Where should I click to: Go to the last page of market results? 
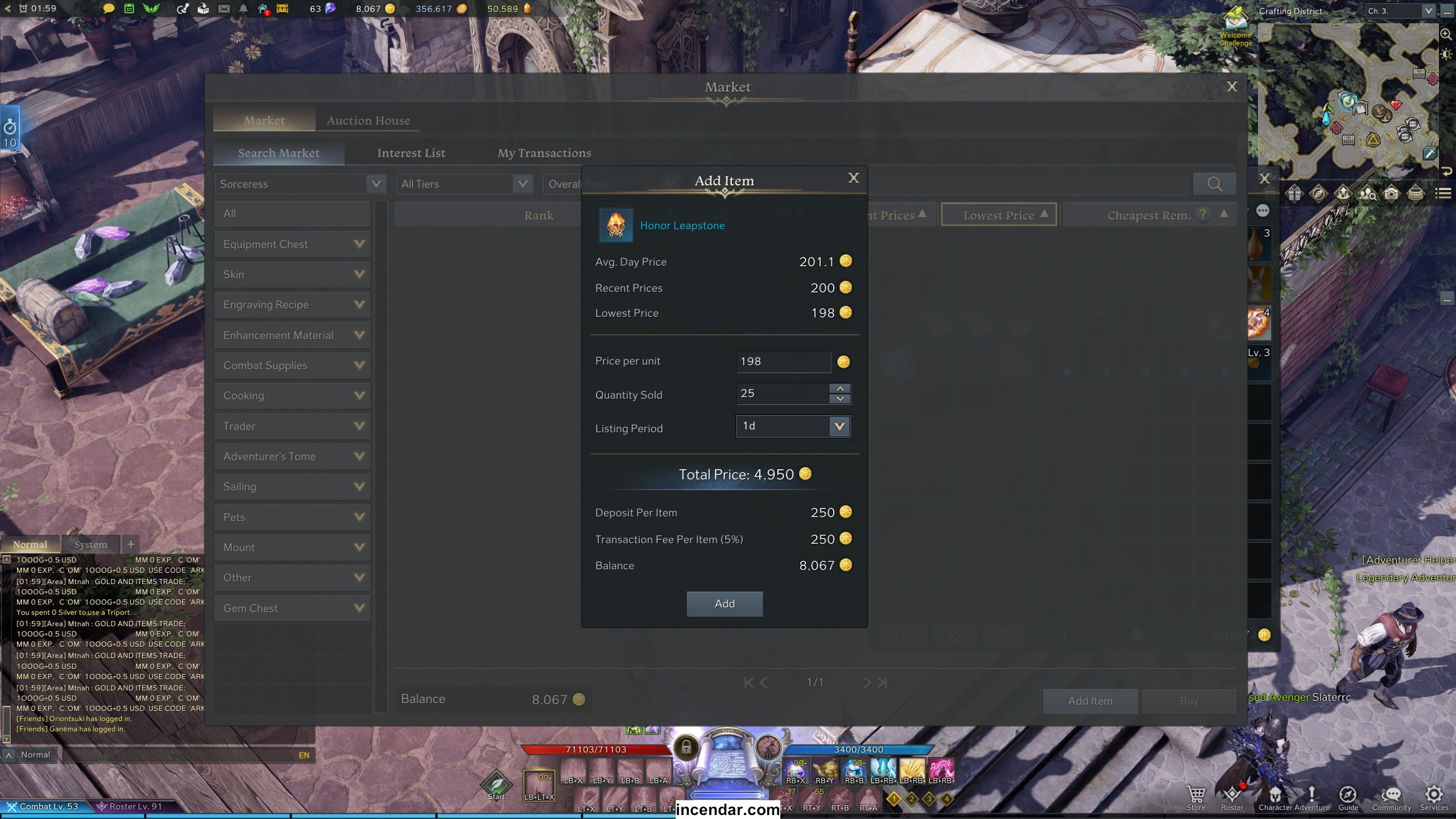click(x=882, y=682)
